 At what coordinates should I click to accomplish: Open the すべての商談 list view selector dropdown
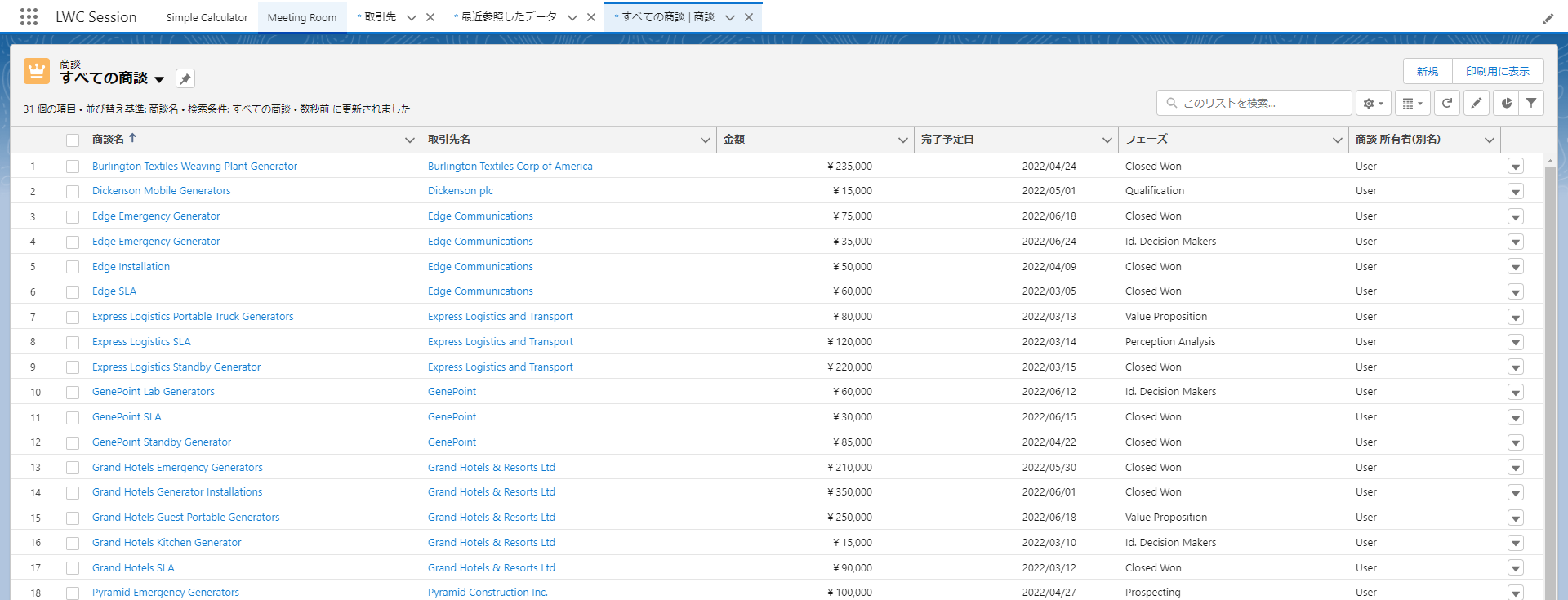[x=159, y=79]
